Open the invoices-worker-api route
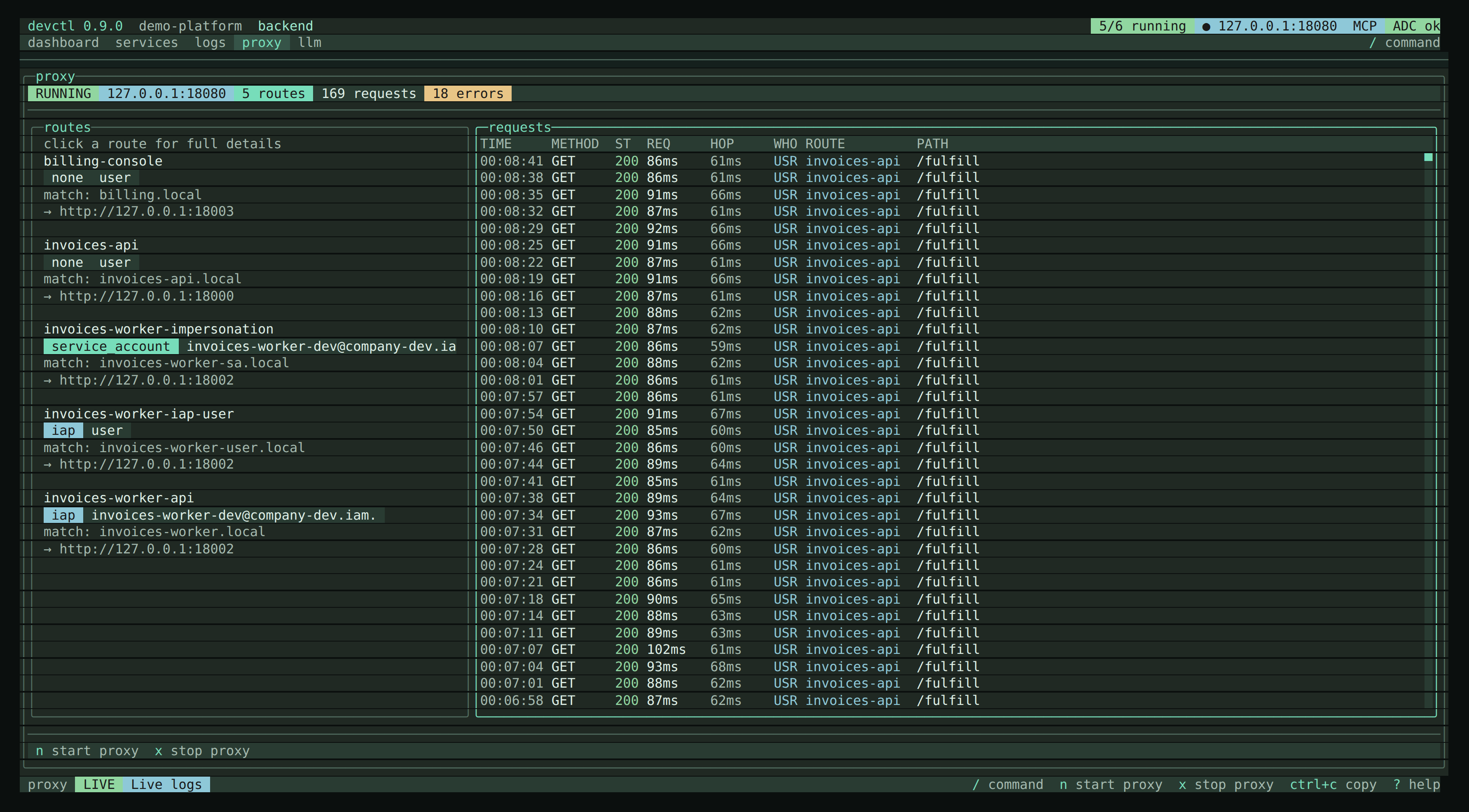The image size is (1469, 812). (119, 498)
